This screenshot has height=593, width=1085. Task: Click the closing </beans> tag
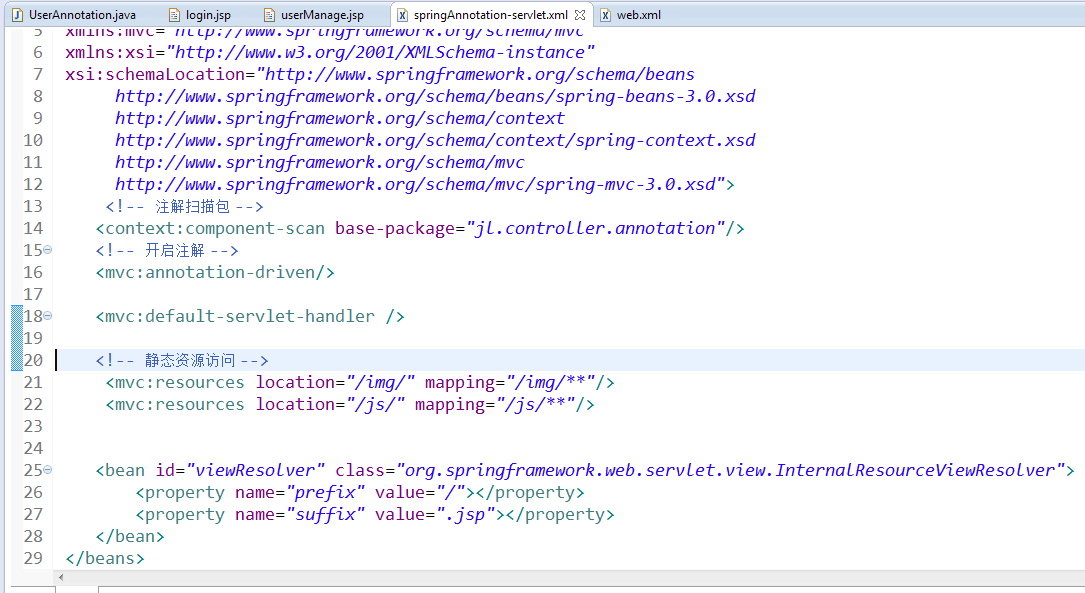pos(105,558)
